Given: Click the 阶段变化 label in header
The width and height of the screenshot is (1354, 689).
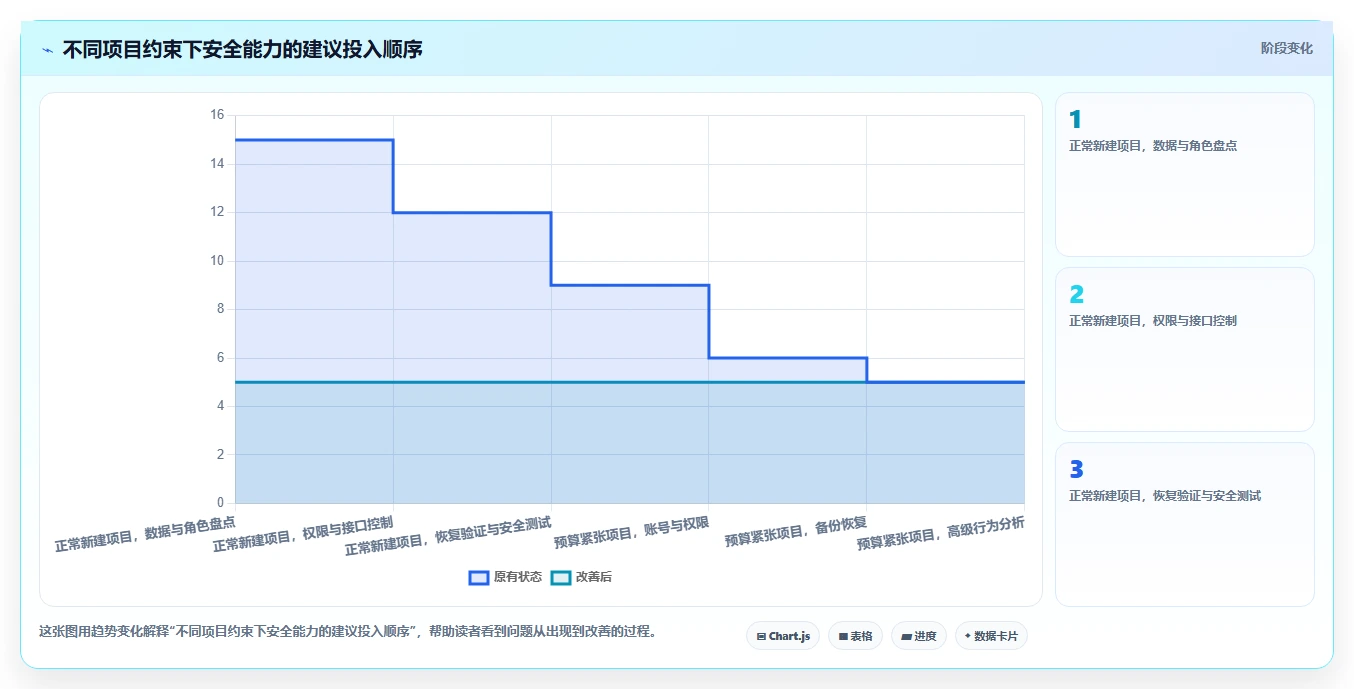Looking at the screenshot, I should pyautogui.click(x=1286, y=48).
